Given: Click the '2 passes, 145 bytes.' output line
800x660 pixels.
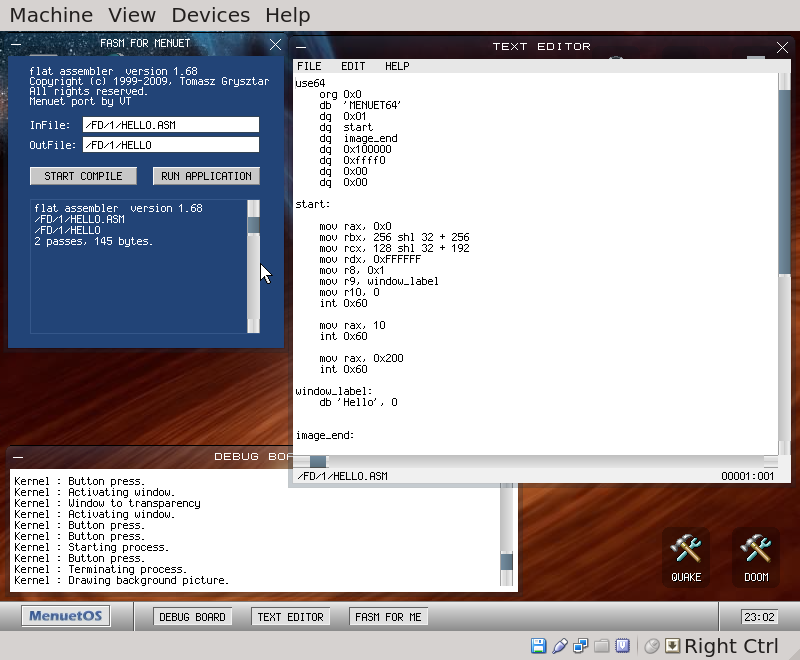Looking at the screenshot, I should tap(93, 241).
